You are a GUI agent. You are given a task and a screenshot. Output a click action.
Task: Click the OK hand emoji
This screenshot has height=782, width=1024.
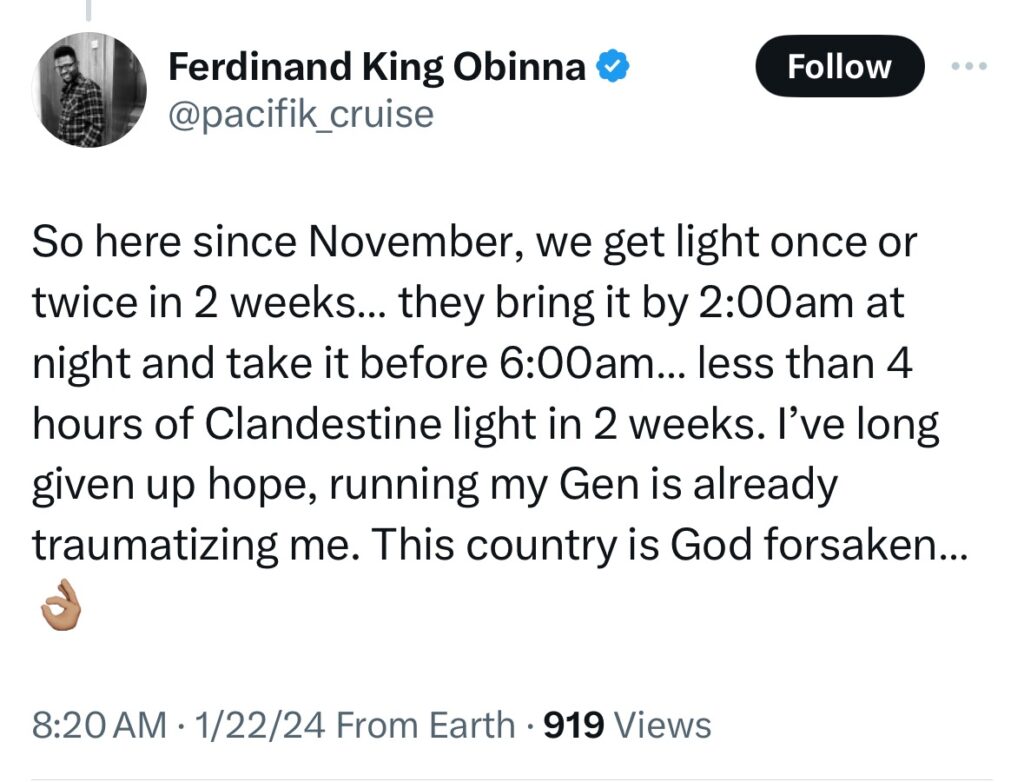(56, 604)
